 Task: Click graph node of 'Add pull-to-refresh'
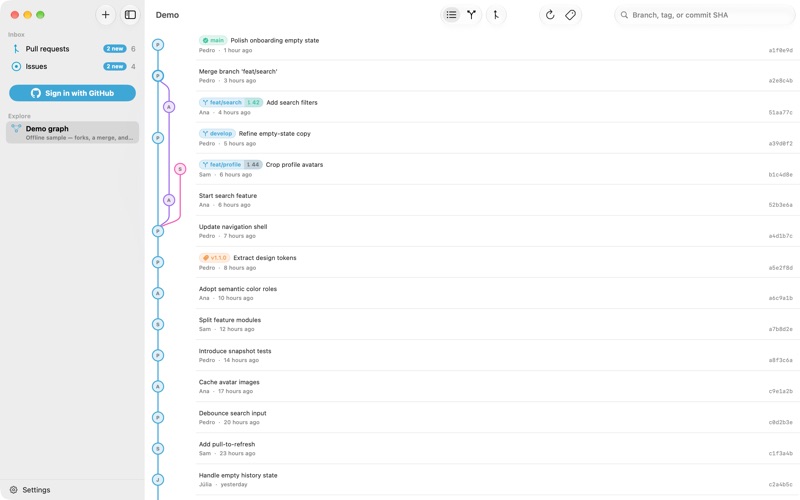[158, 448]
